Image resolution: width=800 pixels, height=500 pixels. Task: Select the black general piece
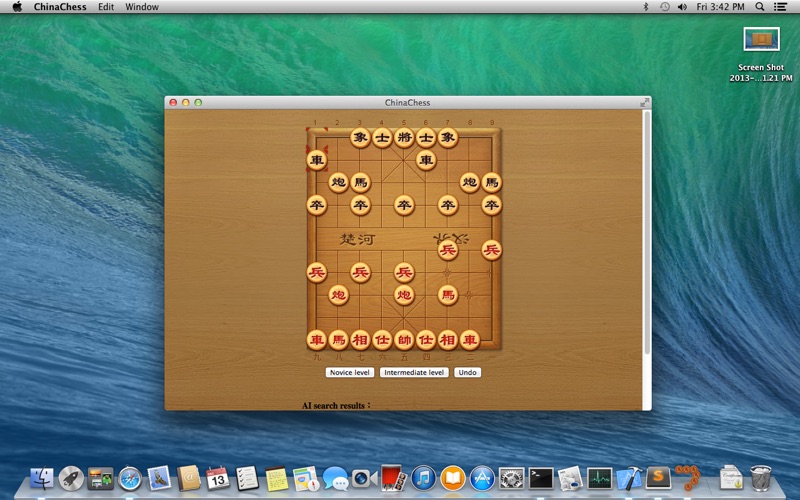(x=404, y=138)
